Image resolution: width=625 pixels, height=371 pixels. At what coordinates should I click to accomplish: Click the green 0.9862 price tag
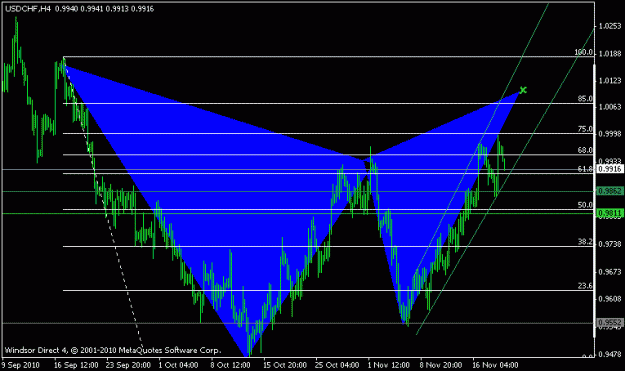pyautogui.click(x=610, y=191)
